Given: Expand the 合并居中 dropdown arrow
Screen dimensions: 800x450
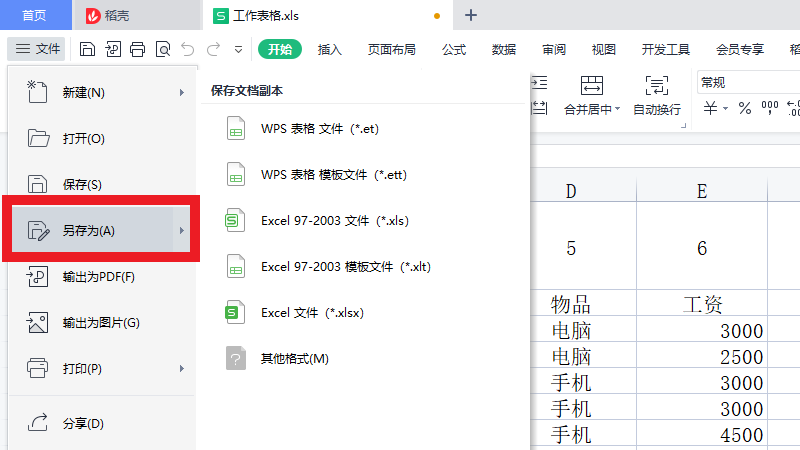Looking at the screenshot, I should [617, 109].
